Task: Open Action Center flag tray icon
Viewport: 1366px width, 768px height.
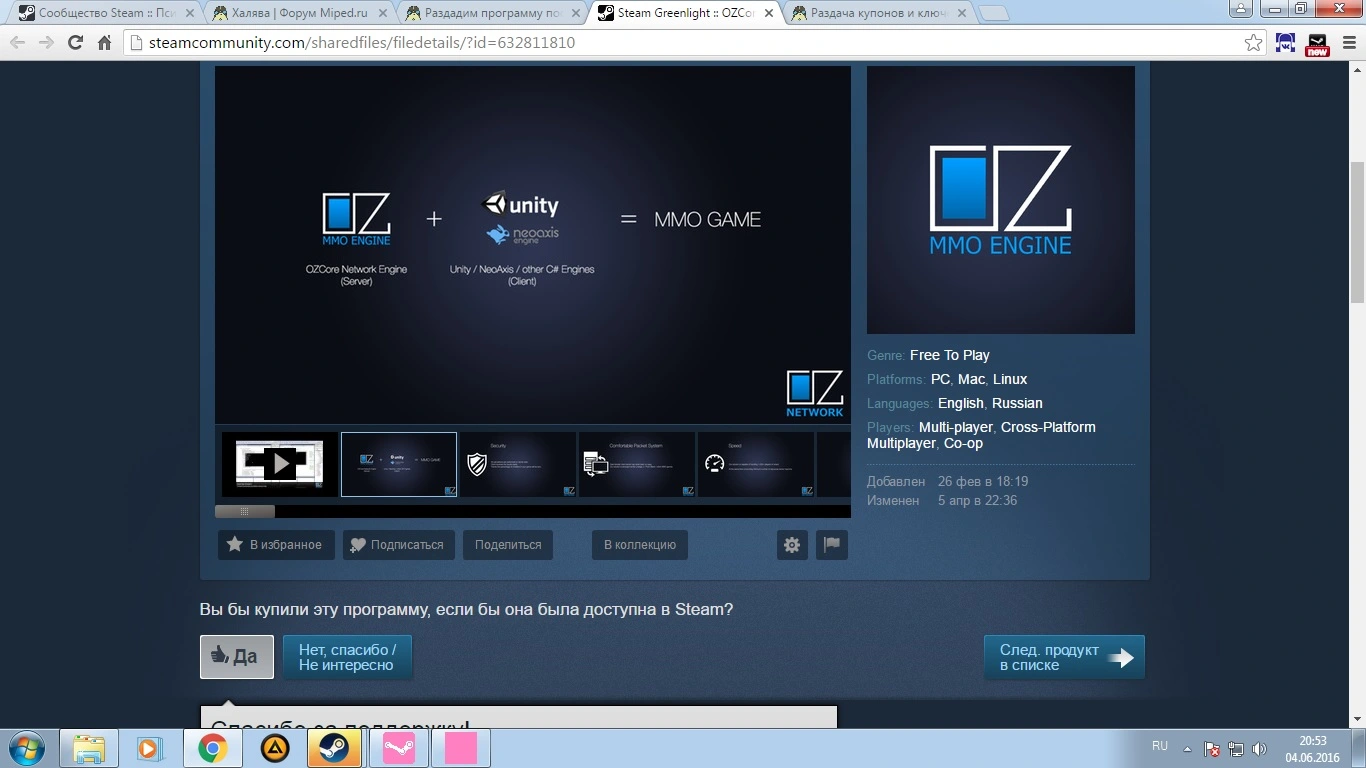Action: (x=1212, y=749)
